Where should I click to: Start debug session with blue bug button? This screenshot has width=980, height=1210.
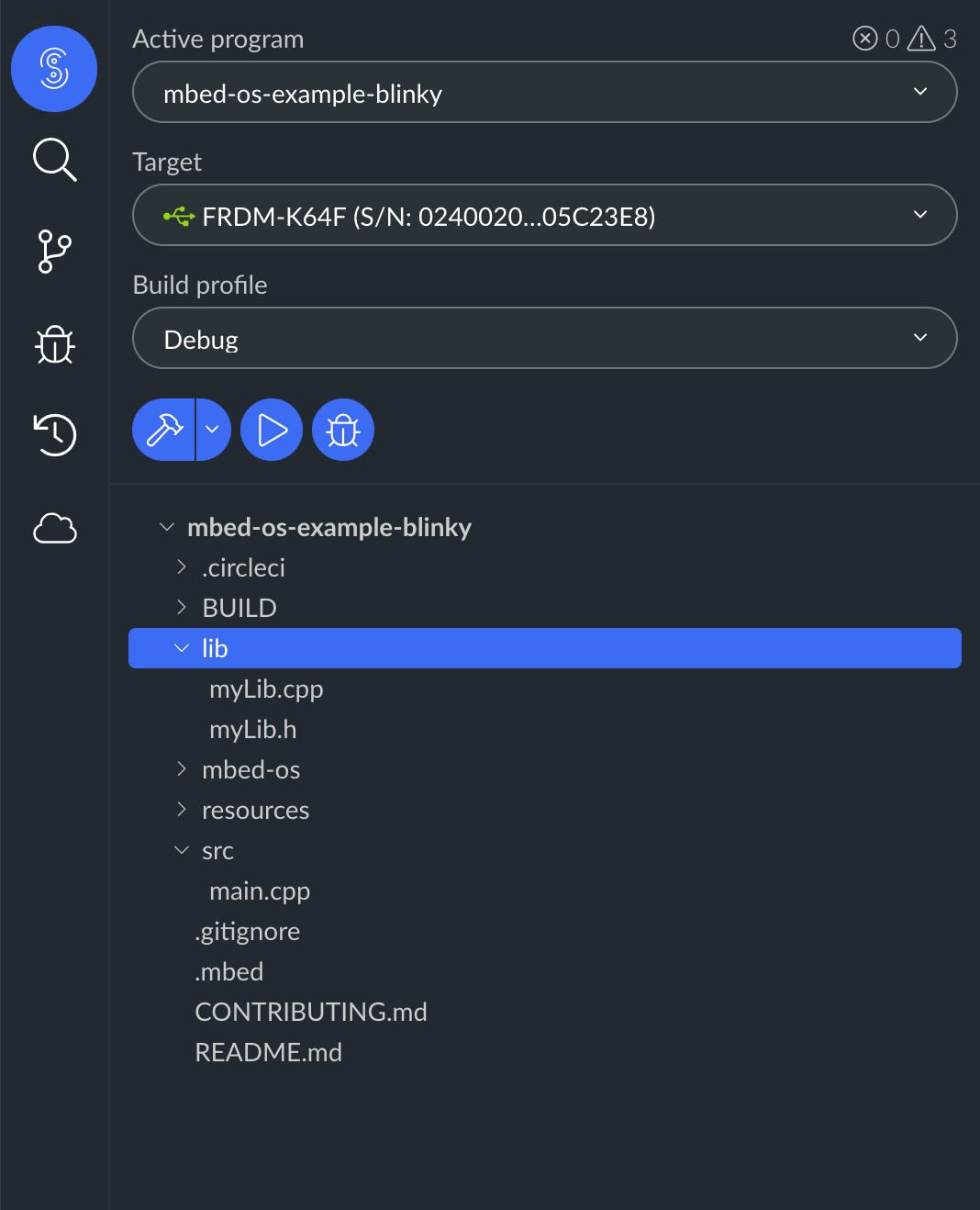[x=343, y=430]
